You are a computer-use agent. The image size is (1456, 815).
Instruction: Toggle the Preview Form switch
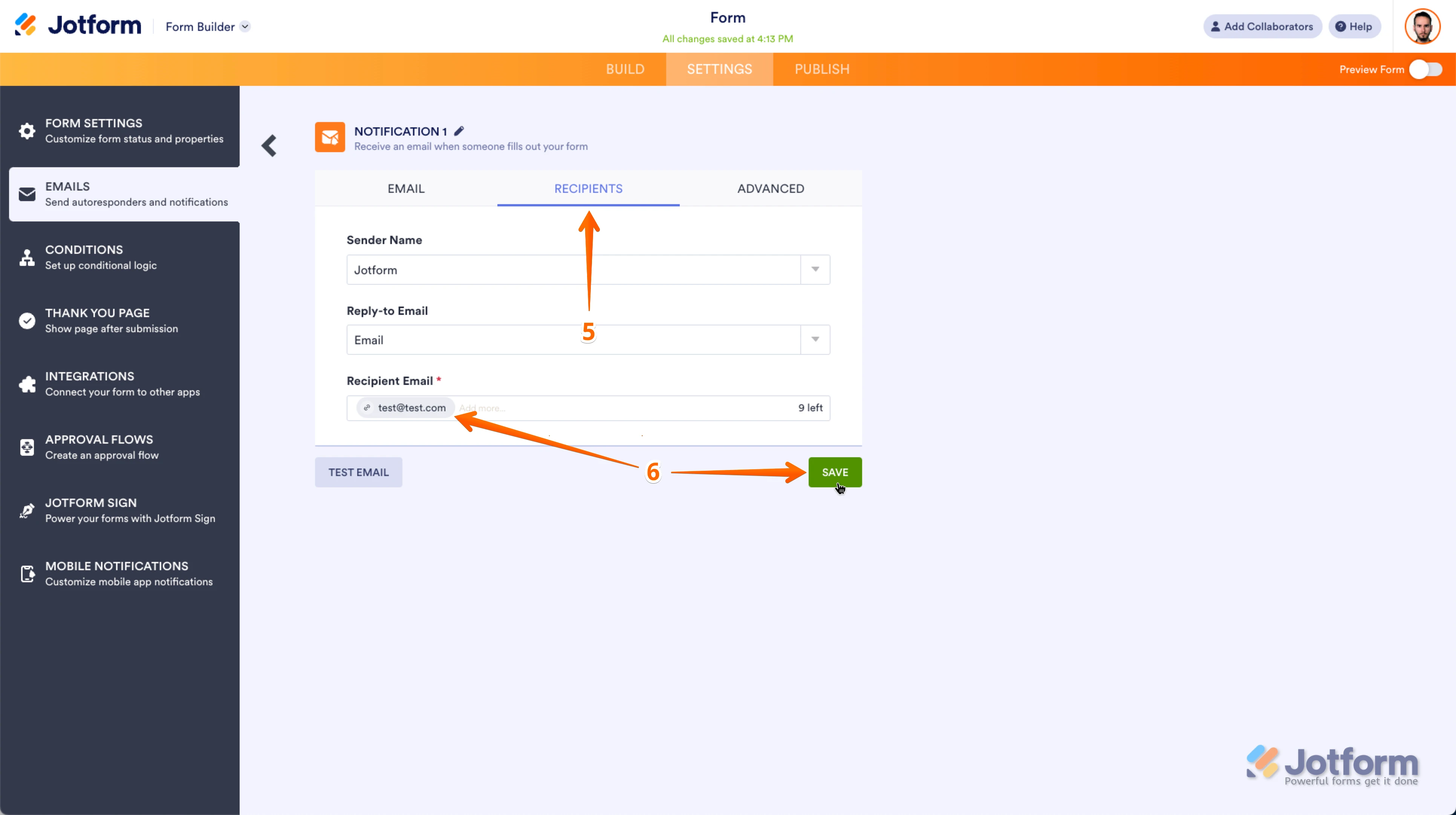pyautogui.click(x=1425, y=69)
